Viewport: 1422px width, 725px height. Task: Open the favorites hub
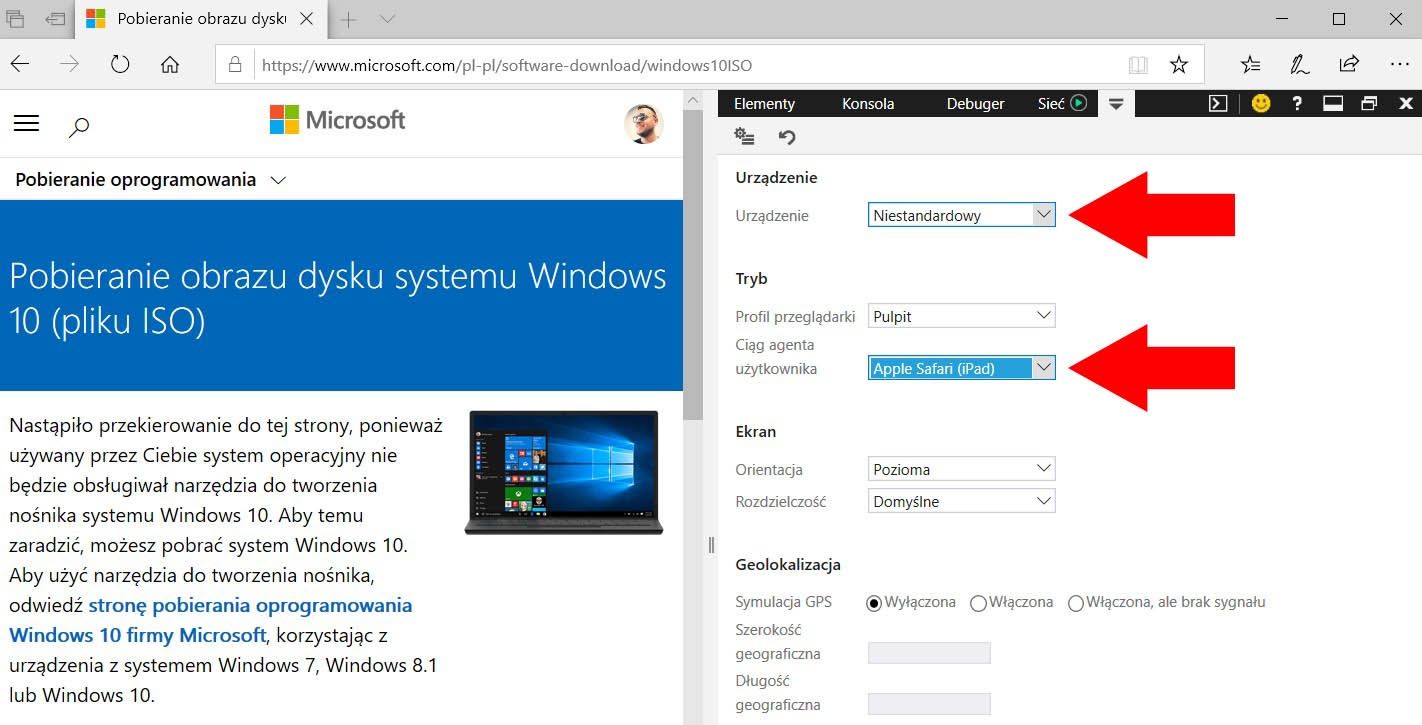tap(1250, 65)
